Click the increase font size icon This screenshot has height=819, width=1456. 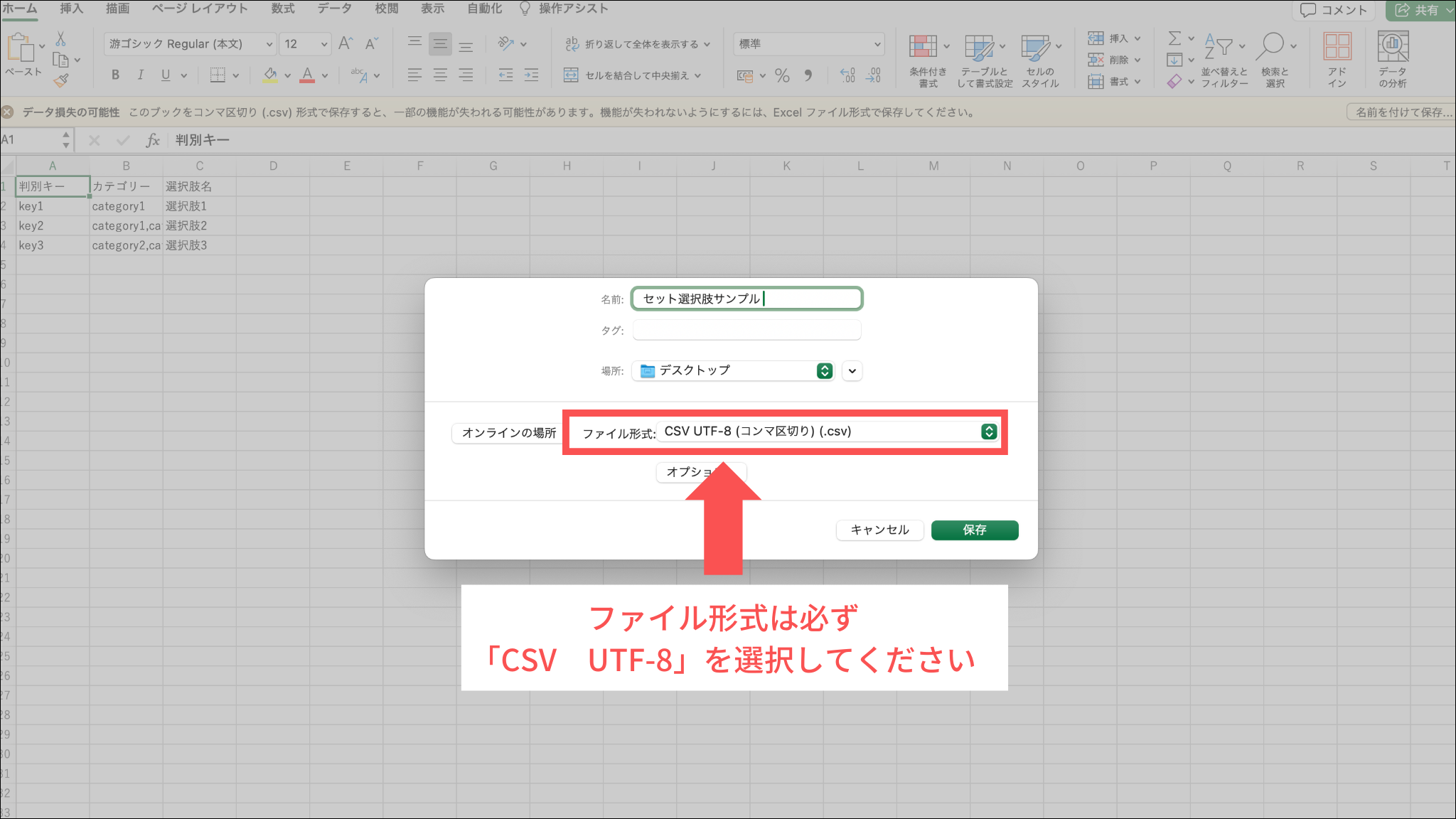(x=346, y=44)
